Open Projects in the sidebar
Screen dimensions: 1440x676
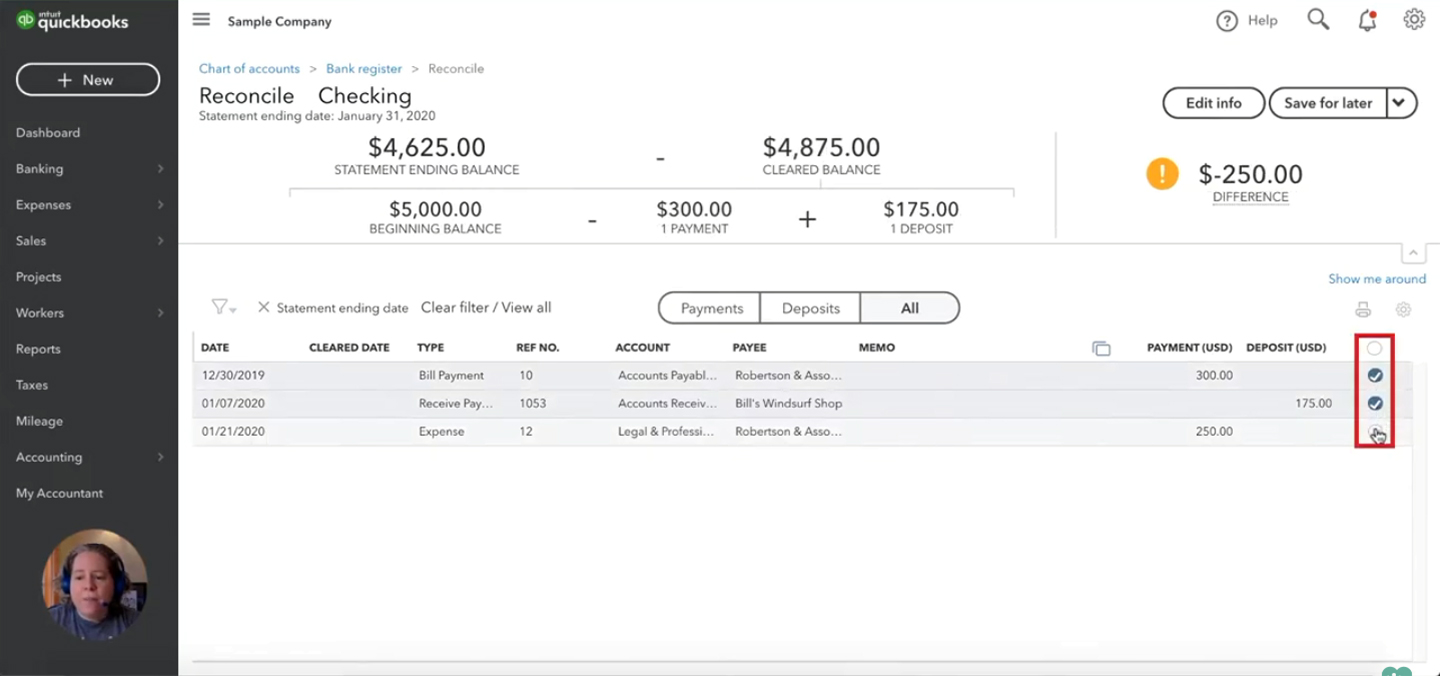pos(38,277)
